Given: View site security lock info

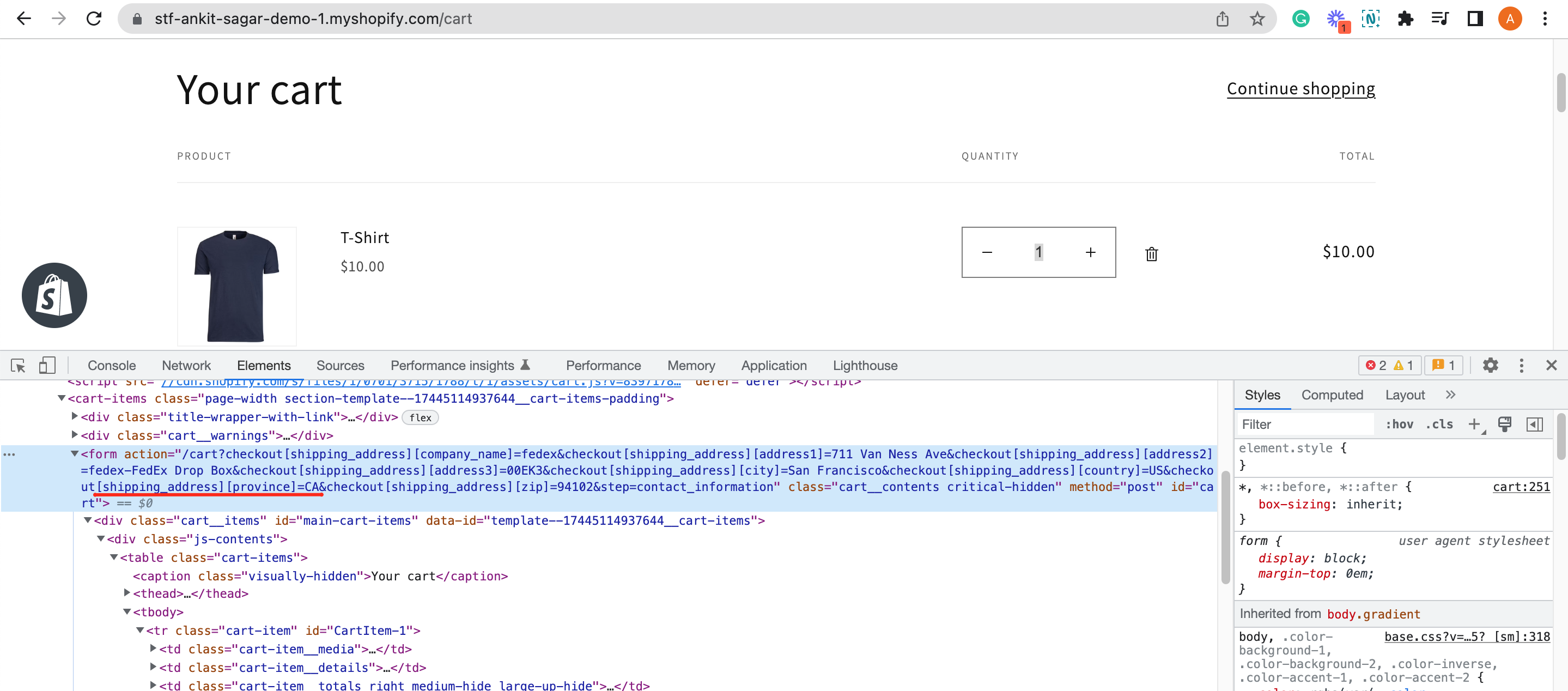Looking at the screenshot, I should (x=137, y=19).
